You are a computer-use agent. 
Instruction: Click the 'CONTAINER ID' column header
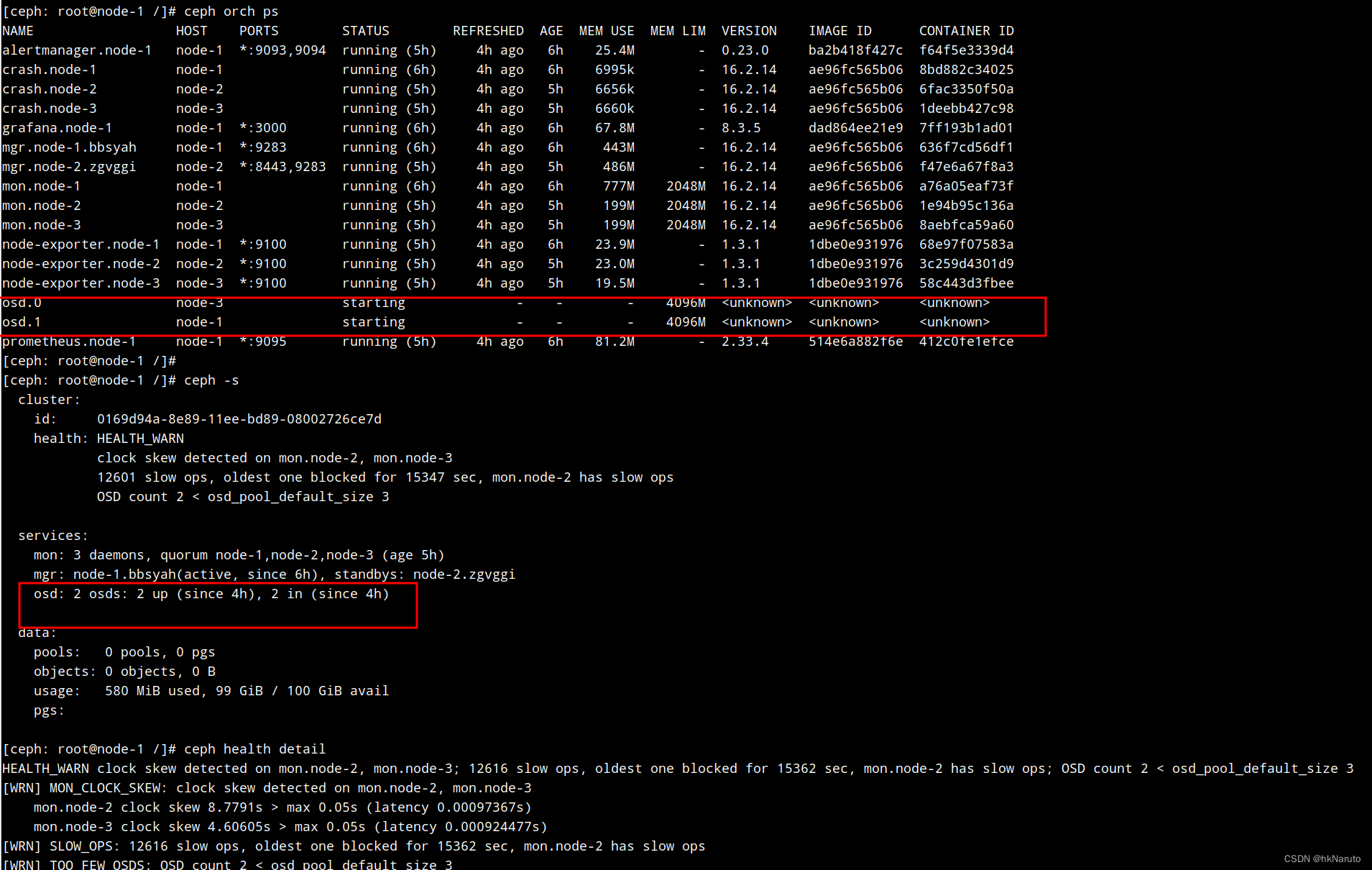click(x=967, y=31)
